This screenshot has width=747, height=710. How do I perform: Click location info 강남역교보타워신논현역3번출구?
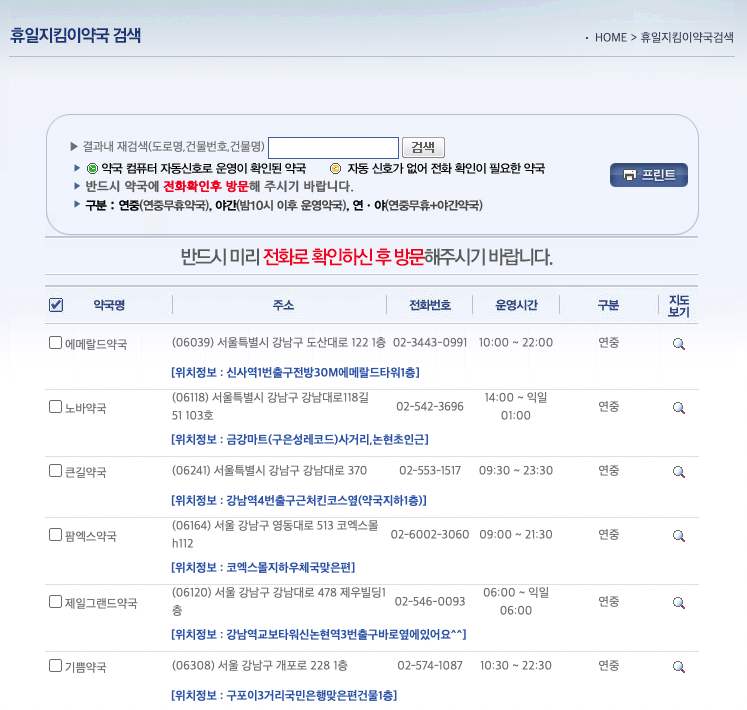pyautogui.click(x=319, y=635)
